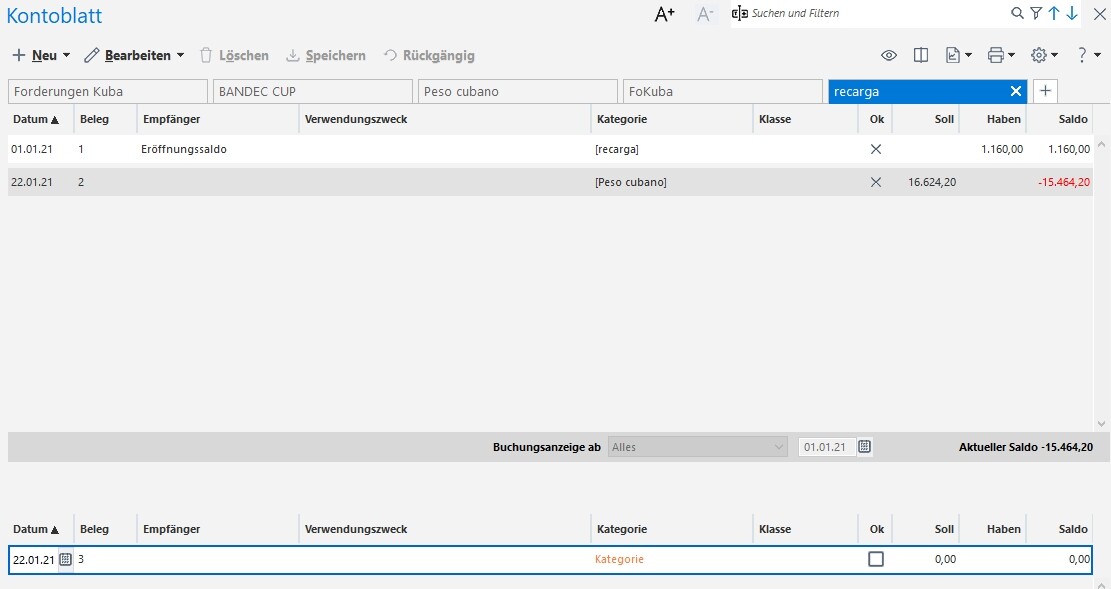This screenshot has width=1111, height=589.
Task: Toggle the eye view icon in toolbar
Action: [889, 55]
